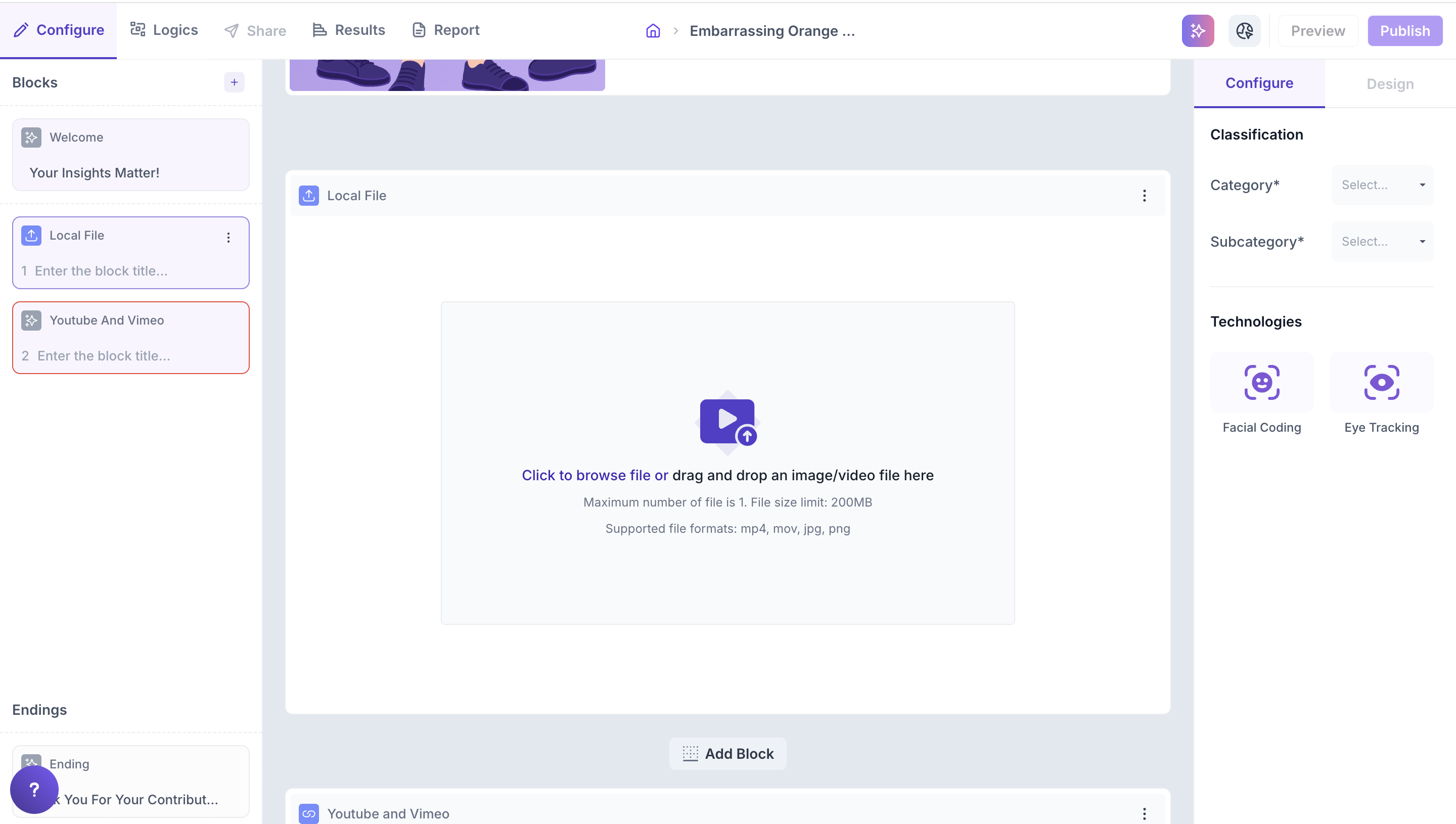Open the help question mark button

click(34, 789)
